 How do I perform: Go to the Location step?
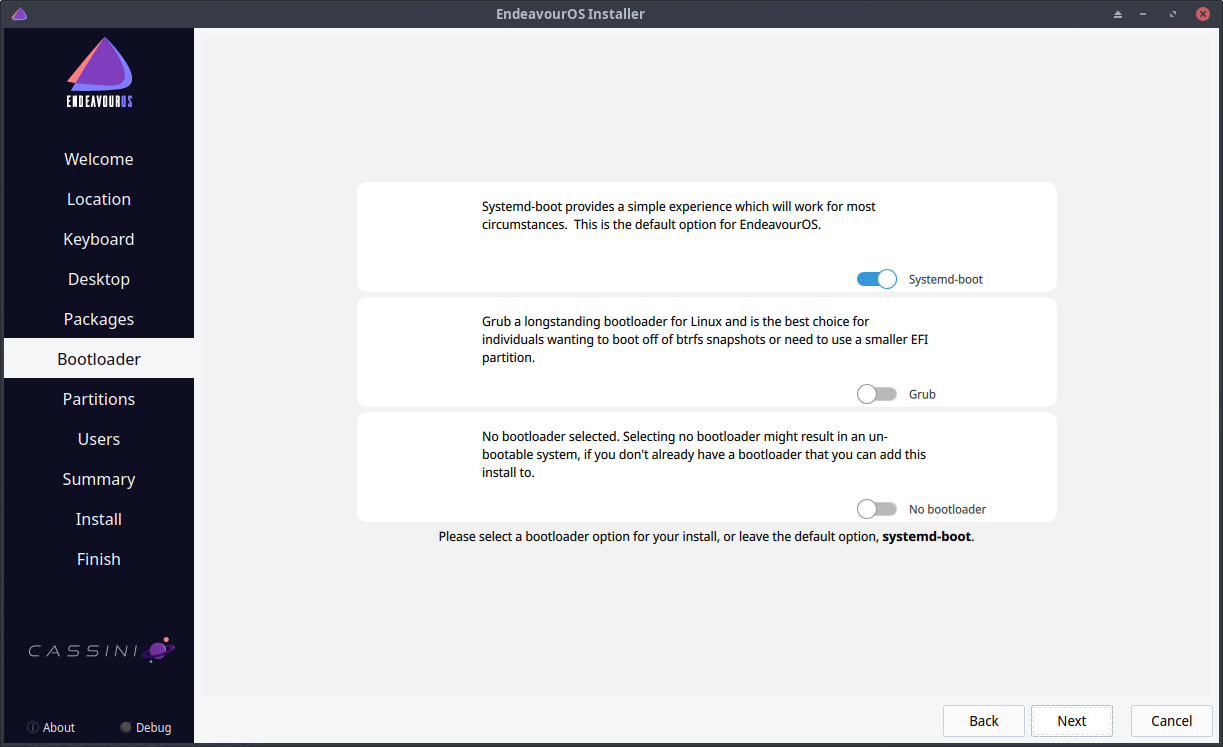point(99,199)
